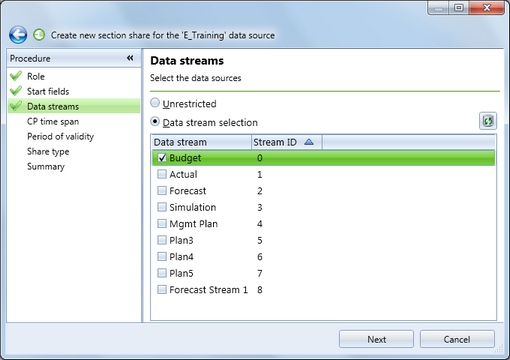
Task: Go to Share type step
Action: pyautogui.click(x=48, y=152)
